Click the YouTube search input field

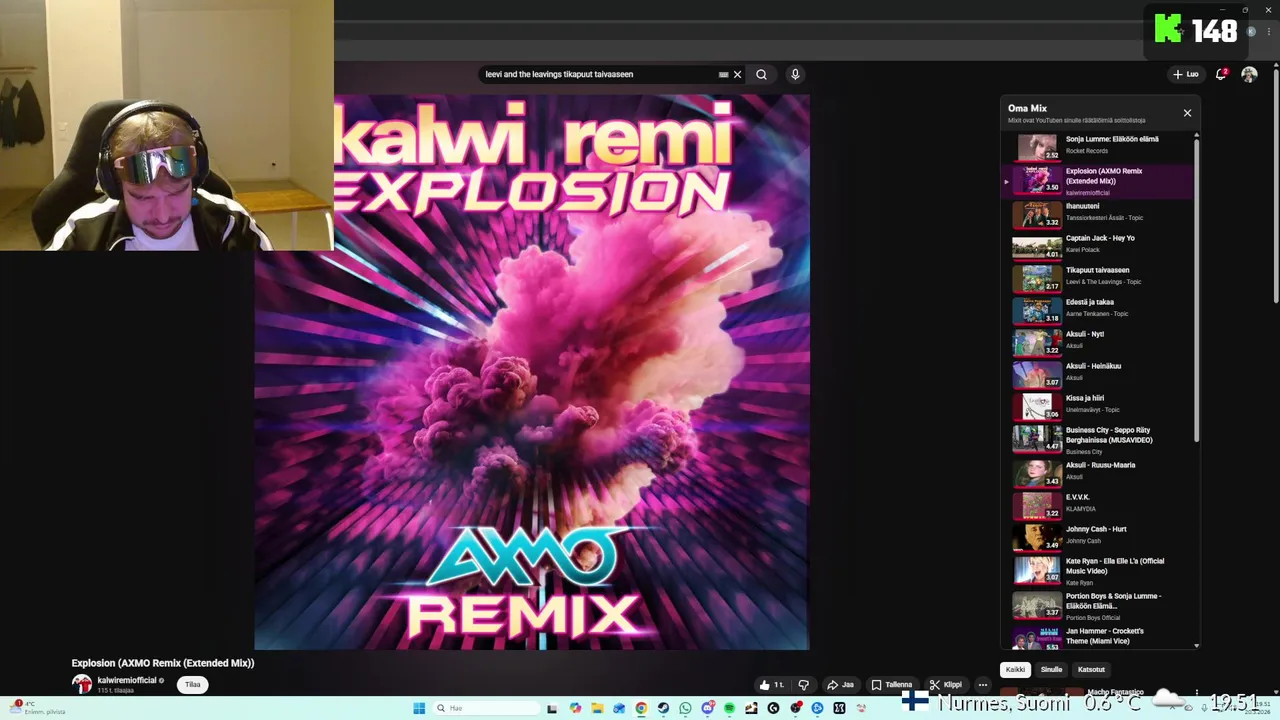[598, 74]
